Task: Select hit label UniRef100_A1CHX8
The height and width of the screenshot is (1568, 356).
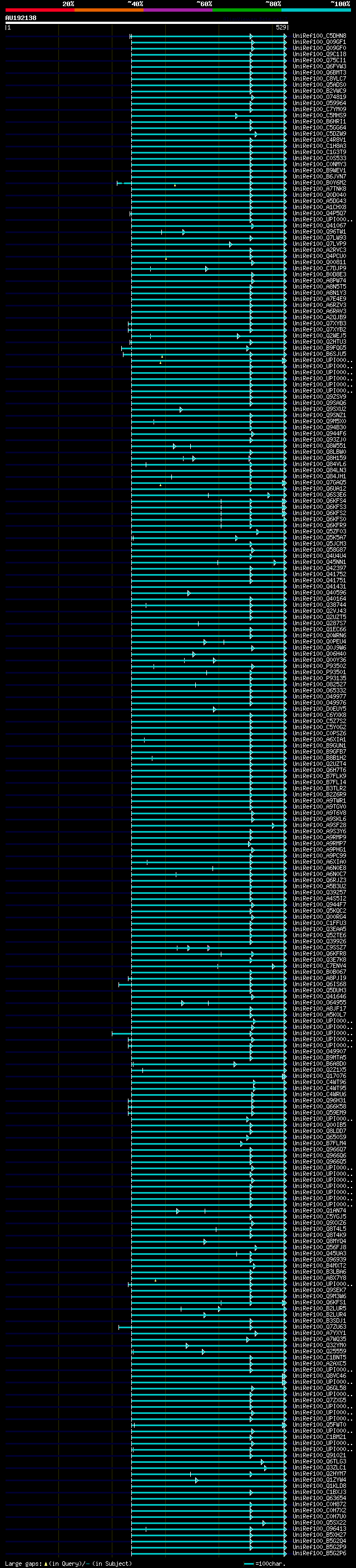Action: click(319, 207)
